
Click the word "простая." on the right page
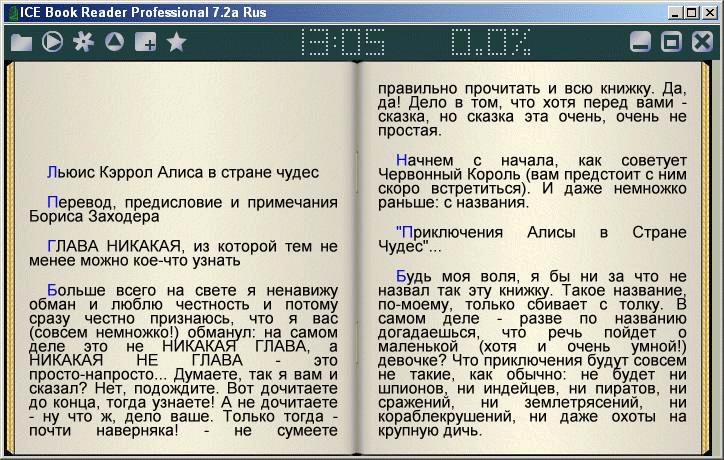(x=410, y=131)
